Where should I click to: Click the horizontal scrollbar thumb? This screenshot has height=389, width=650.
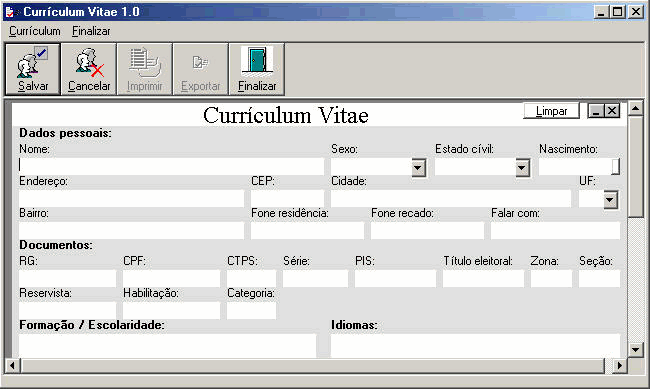[313, 365]
